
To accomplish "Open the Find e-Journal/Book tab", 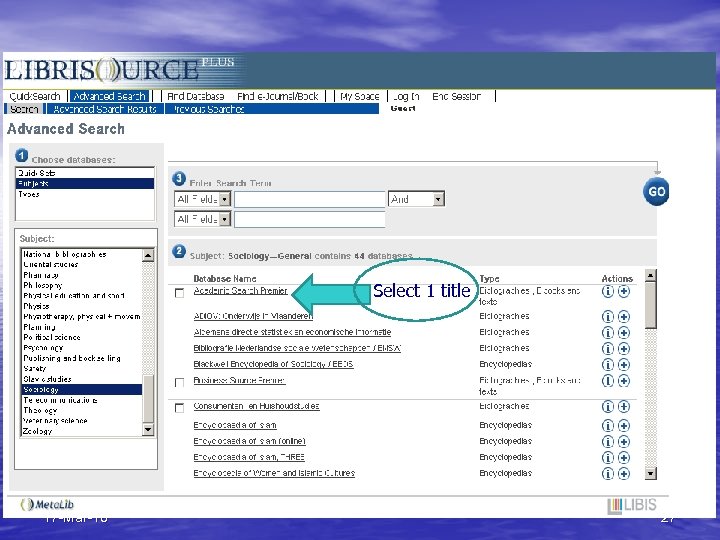I will pyautogui.click(x=278, y=96).
